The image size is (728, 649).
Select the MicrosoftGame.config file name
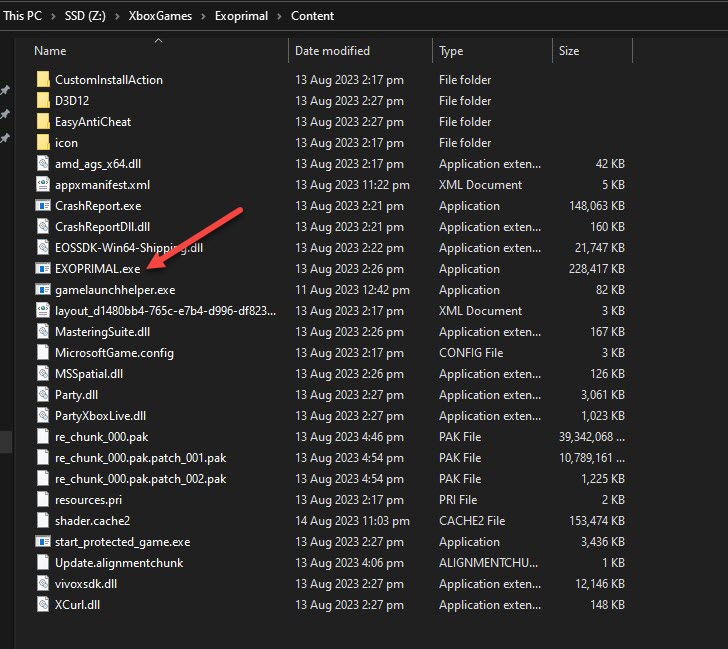tap(114, 353)
